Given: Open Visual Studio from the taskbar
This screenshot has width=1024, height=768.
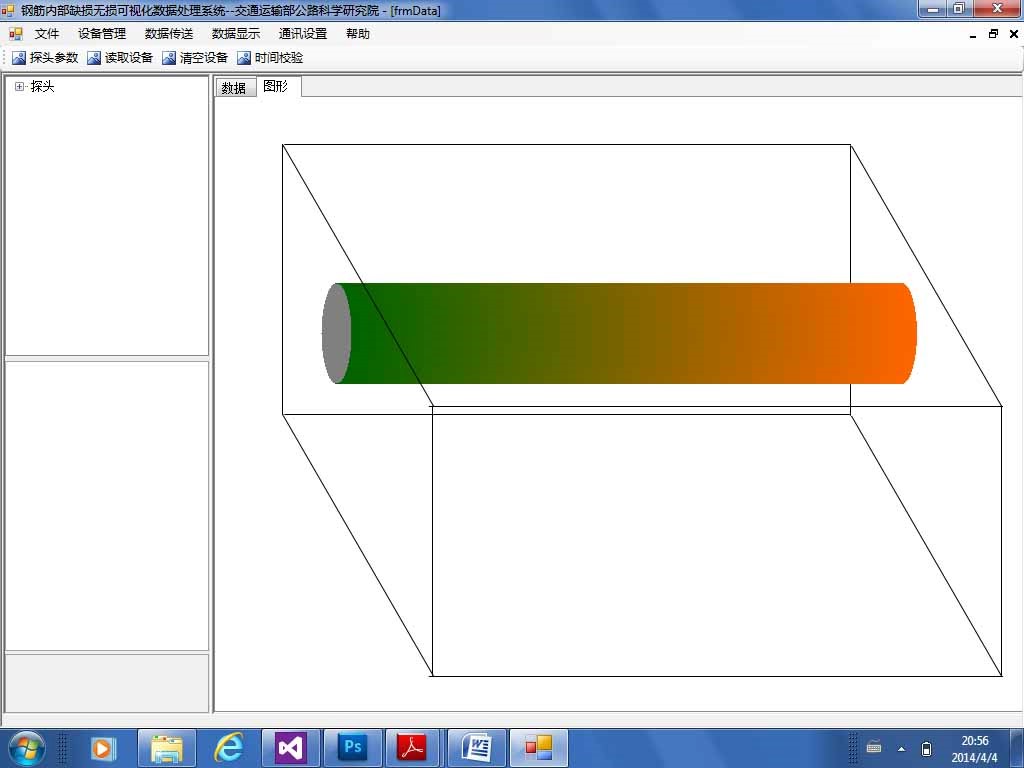Looking at the screenshot, I should pos(289,747).
